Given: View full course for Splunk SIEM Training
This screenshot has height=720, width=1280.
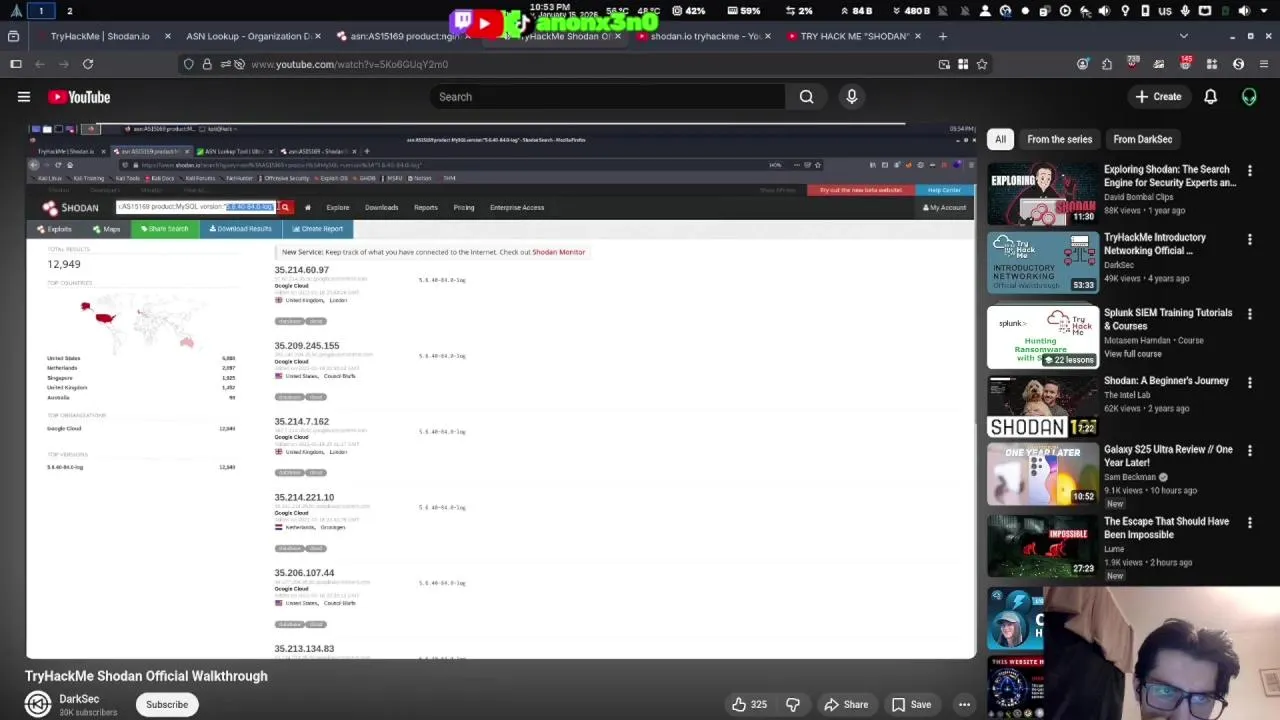Looking at the screenshot, I should click(x=1133, y=354).
